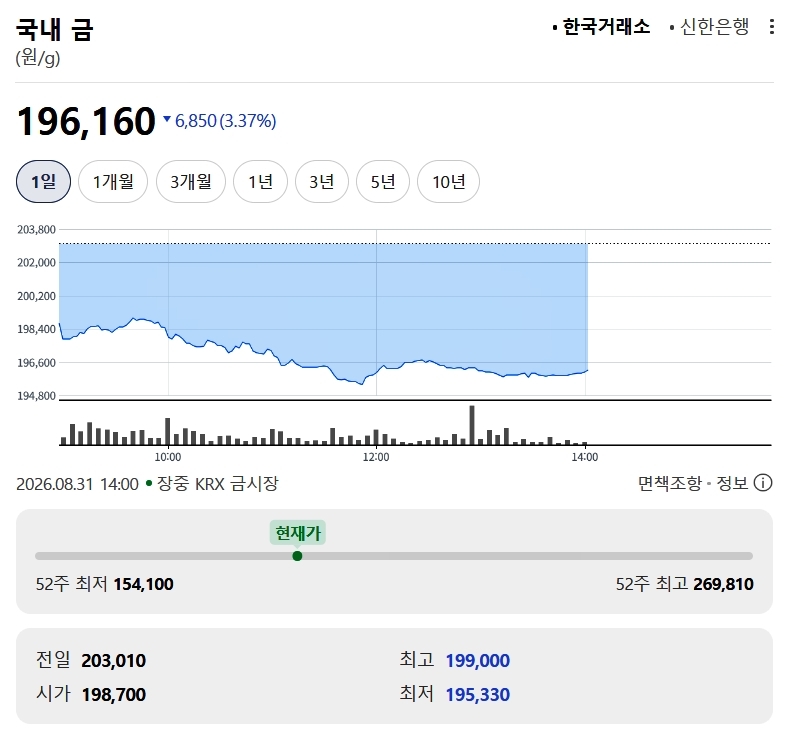Click the 14:00 time axis label
This screenshot has width=788, height=737.
[x=585, y=457]
